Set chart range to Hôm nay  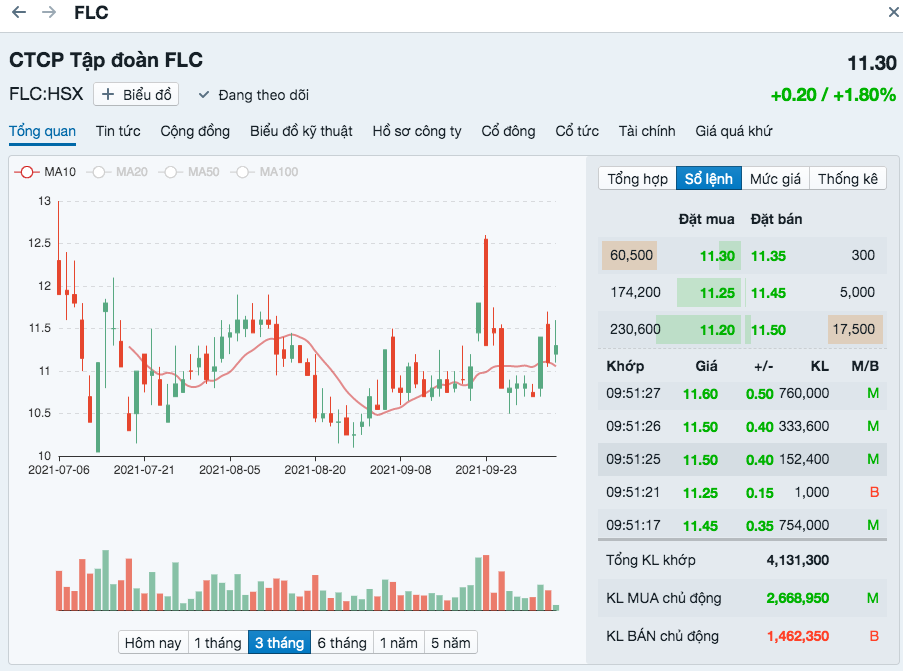(153, 642)
